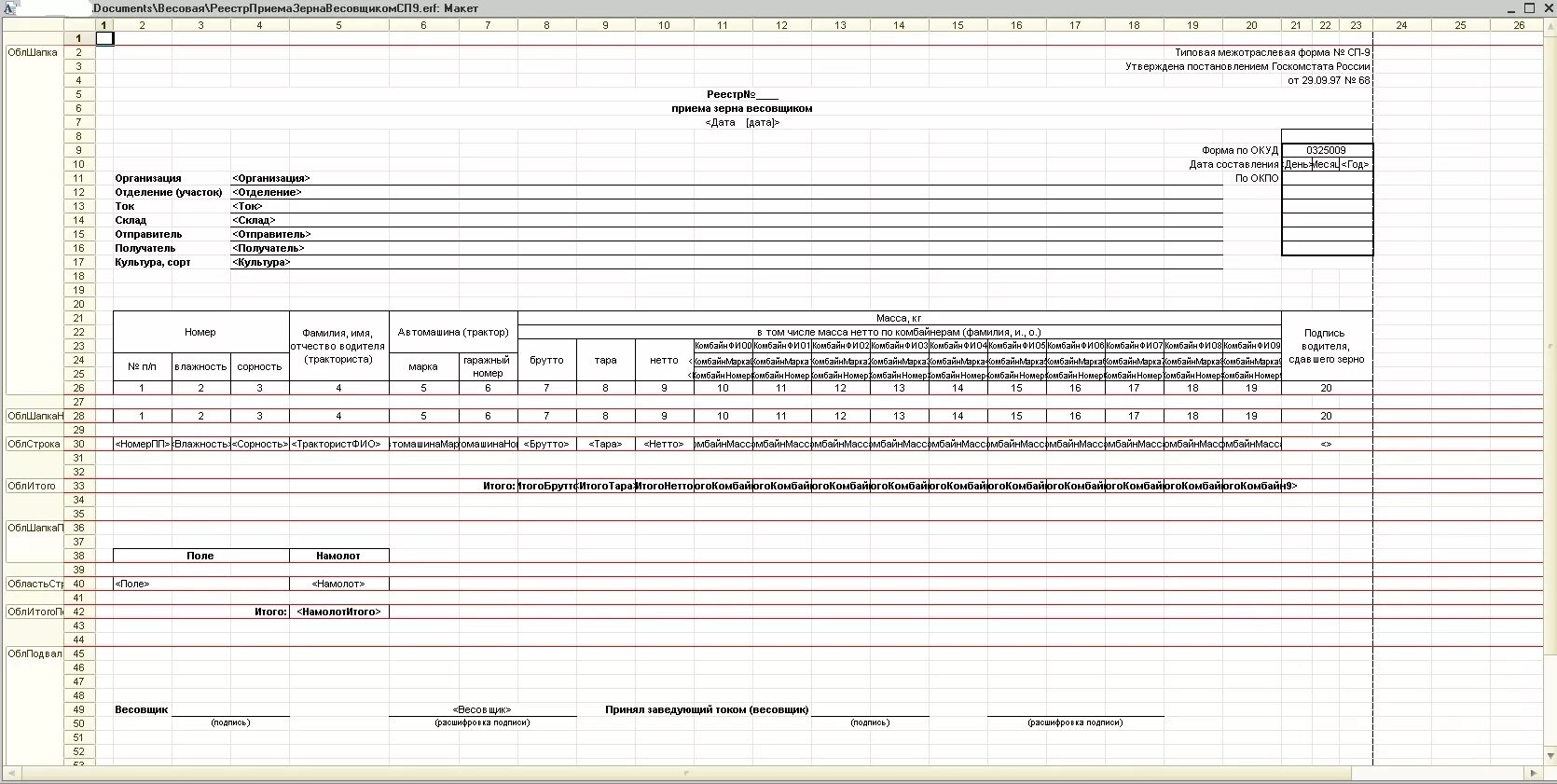1557x784 pixels.
Task: Click the '<Организация>' parameter cell
Action: 271,178
